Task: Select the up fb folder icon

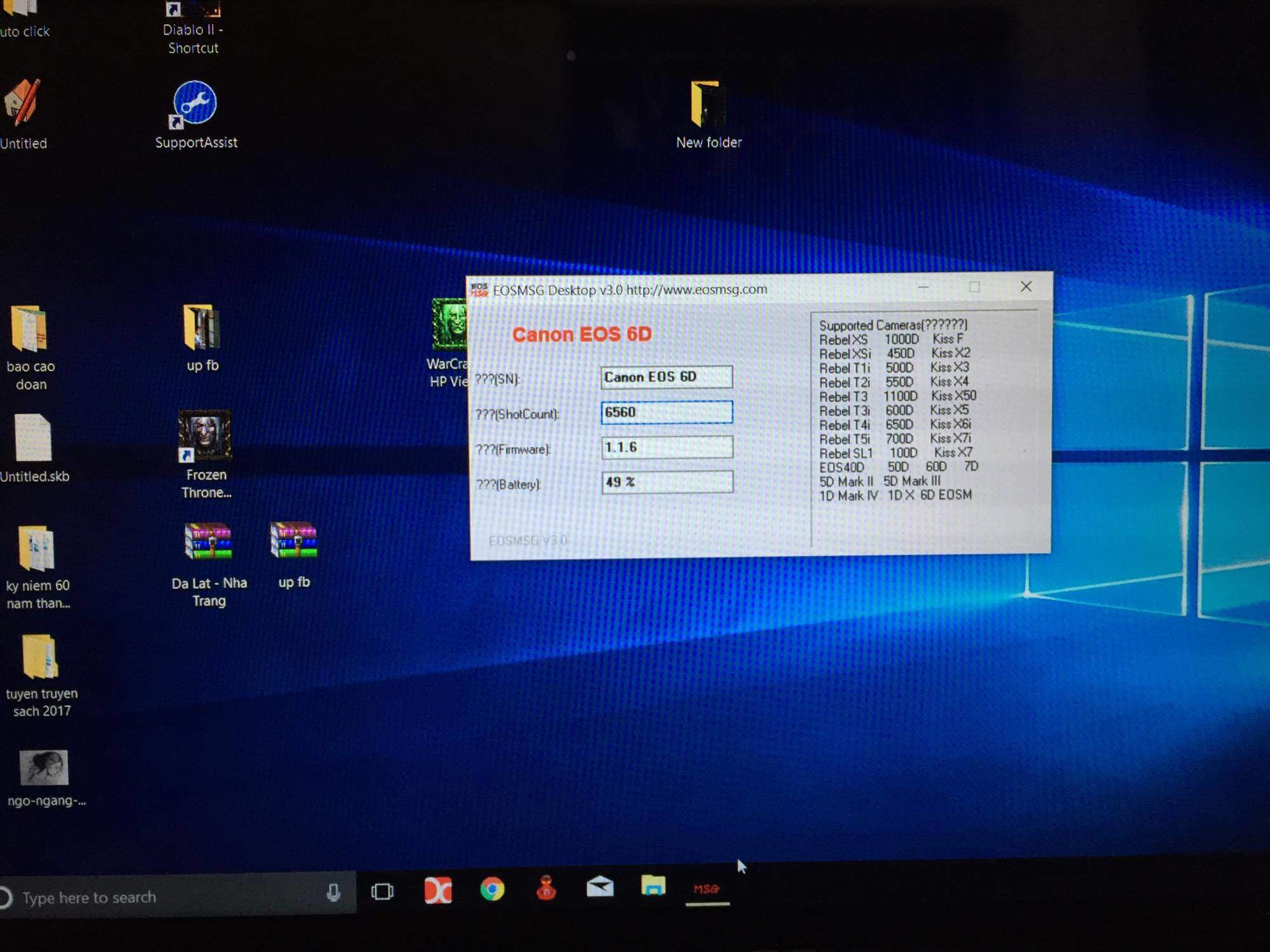Action: [x=202, y=327]
